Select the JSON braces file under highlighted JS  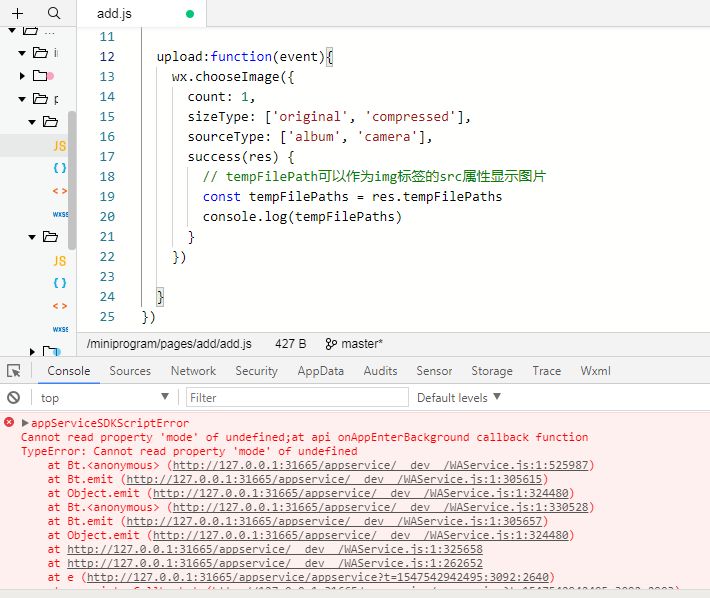(60, 168)
